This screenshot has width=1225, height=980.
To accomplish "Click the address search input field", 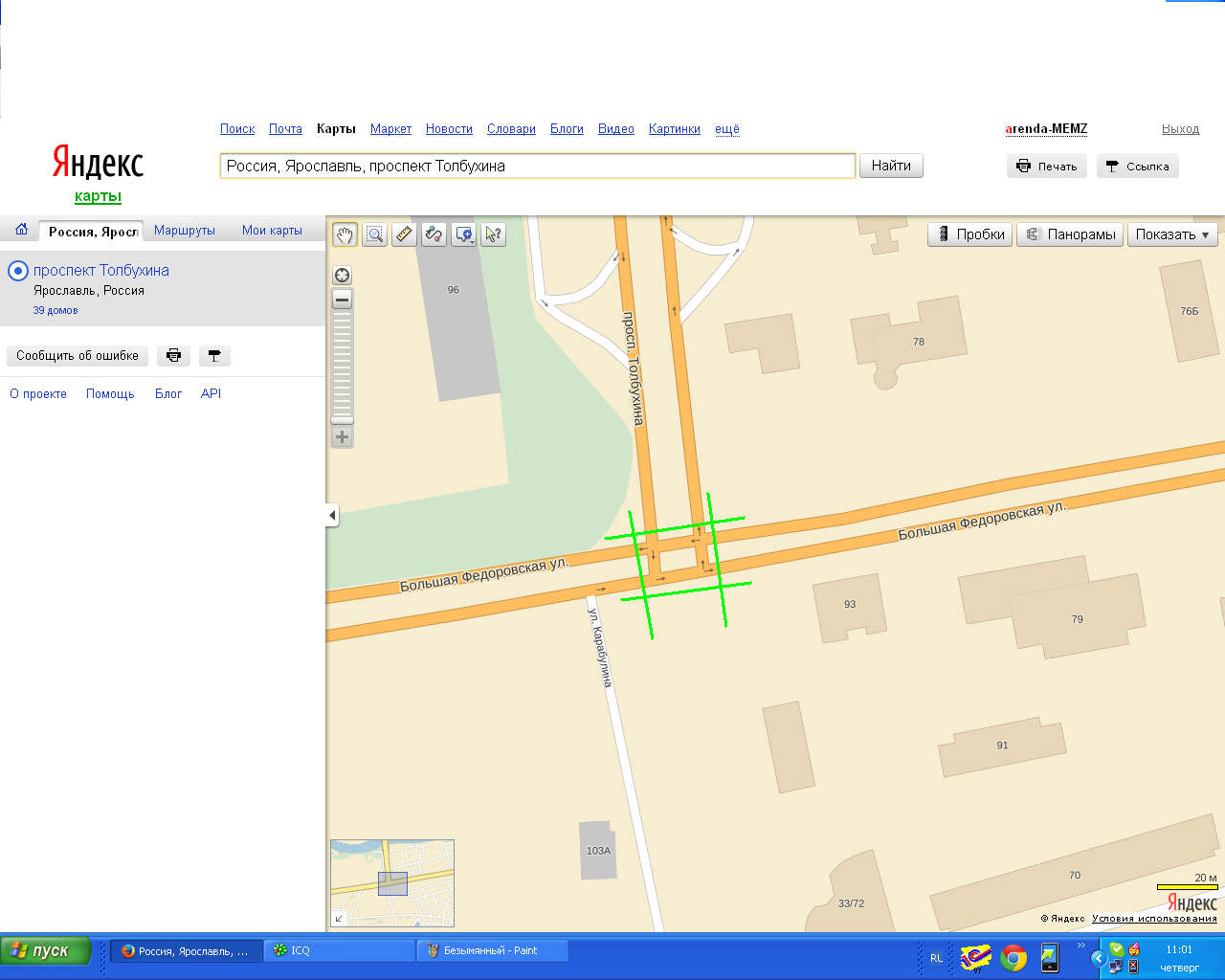I will point(537,166).
